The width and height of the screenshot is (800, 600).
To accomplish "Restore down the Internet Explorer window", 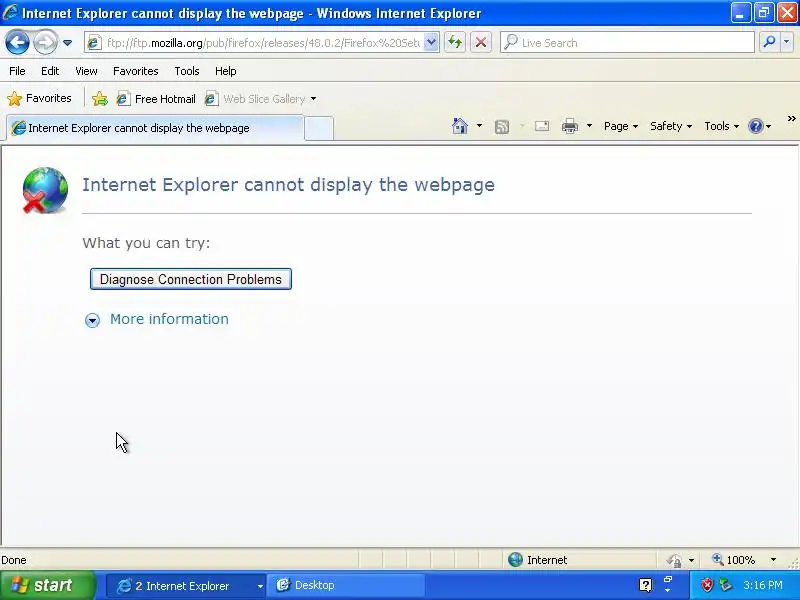I will (764, 13).
